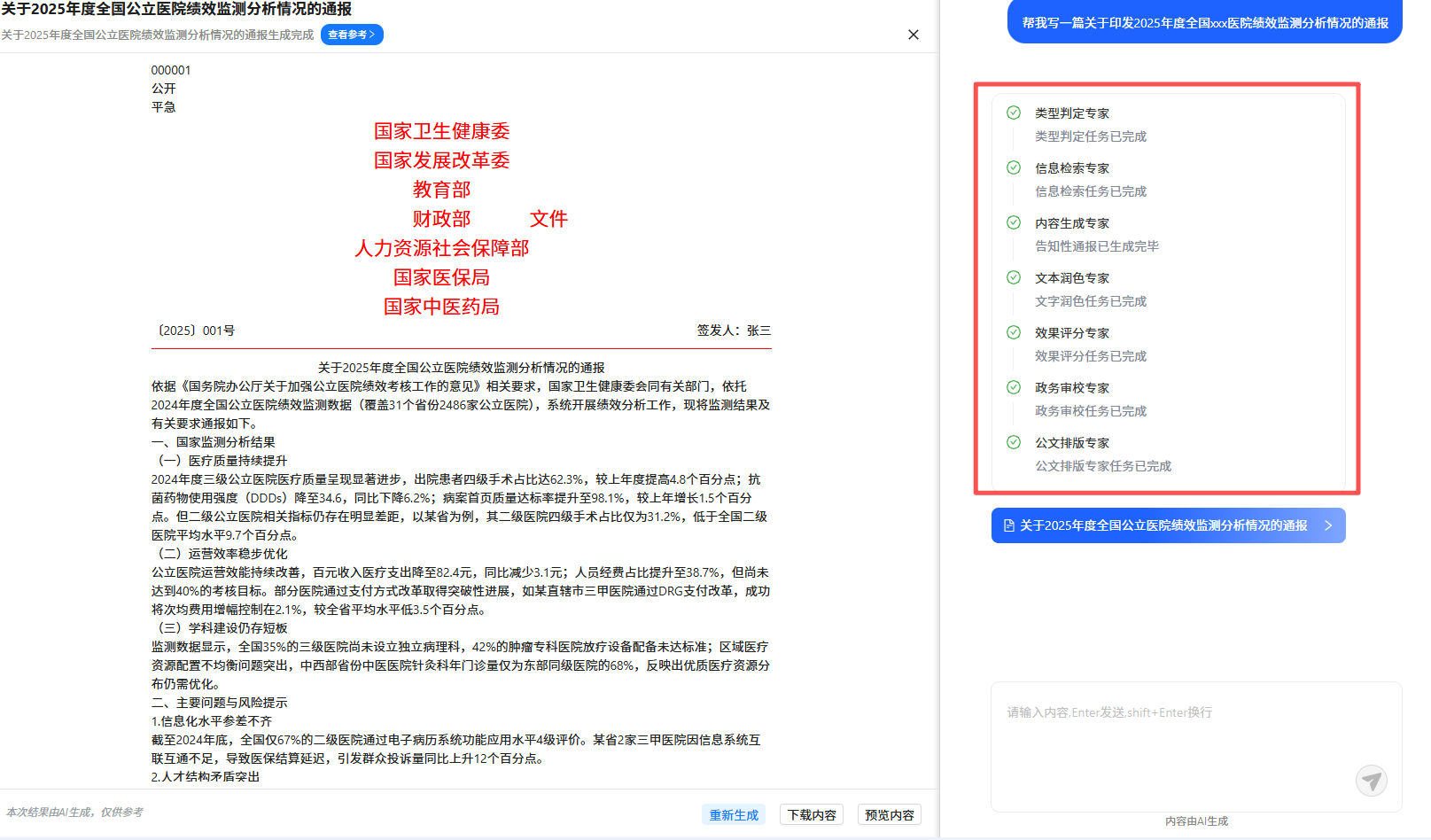The height and width of the screenshot is (840, 1431).
Task: Click the green check icon beside 政务审校专家
Action: pos(1014,387)
